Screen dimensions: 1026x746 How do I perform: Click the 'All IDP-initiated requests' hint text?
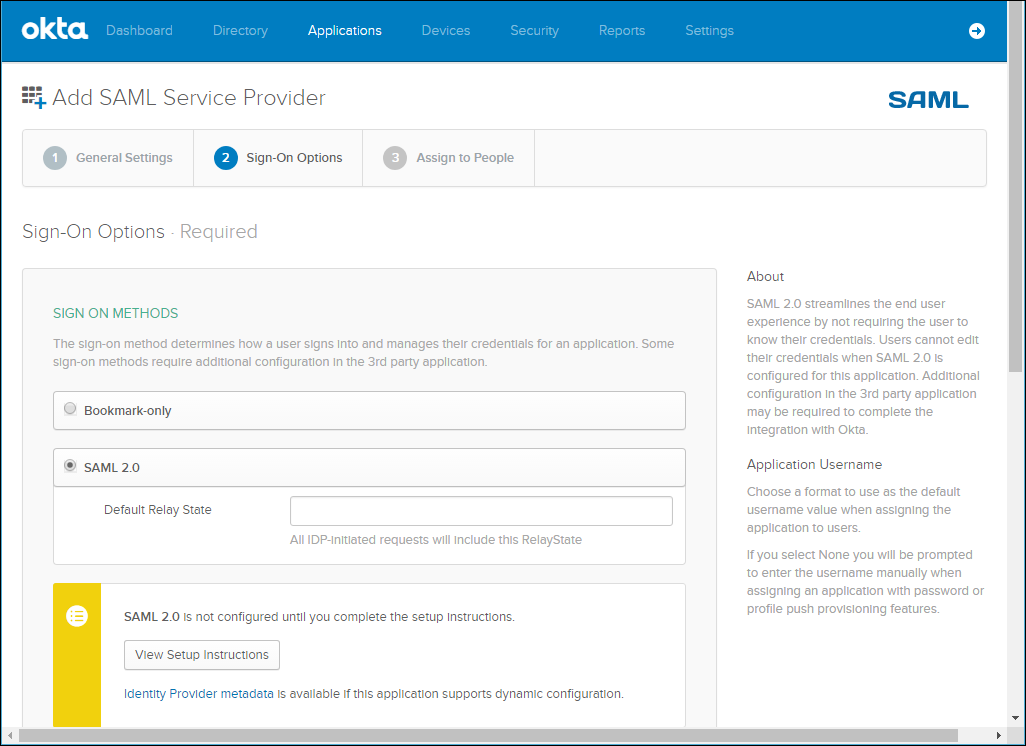(436, 540)
